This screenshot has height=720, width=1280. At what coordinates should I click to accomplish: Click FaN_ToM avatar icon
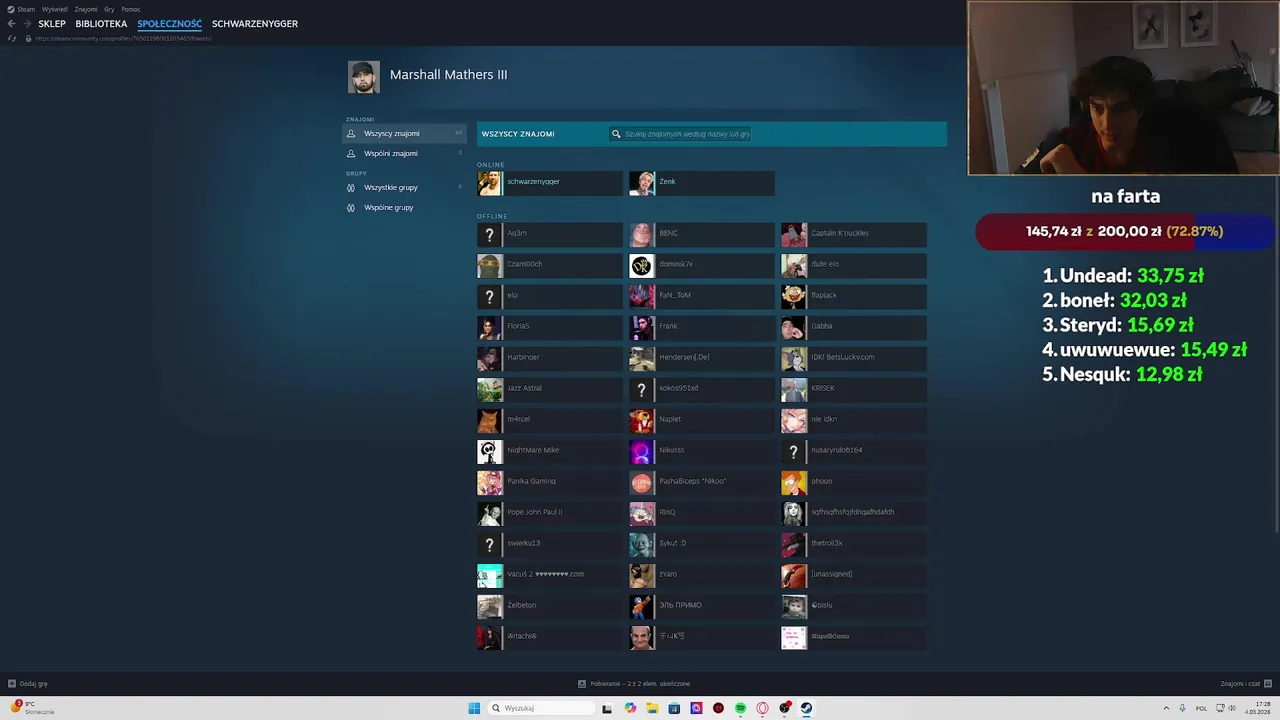642,297
